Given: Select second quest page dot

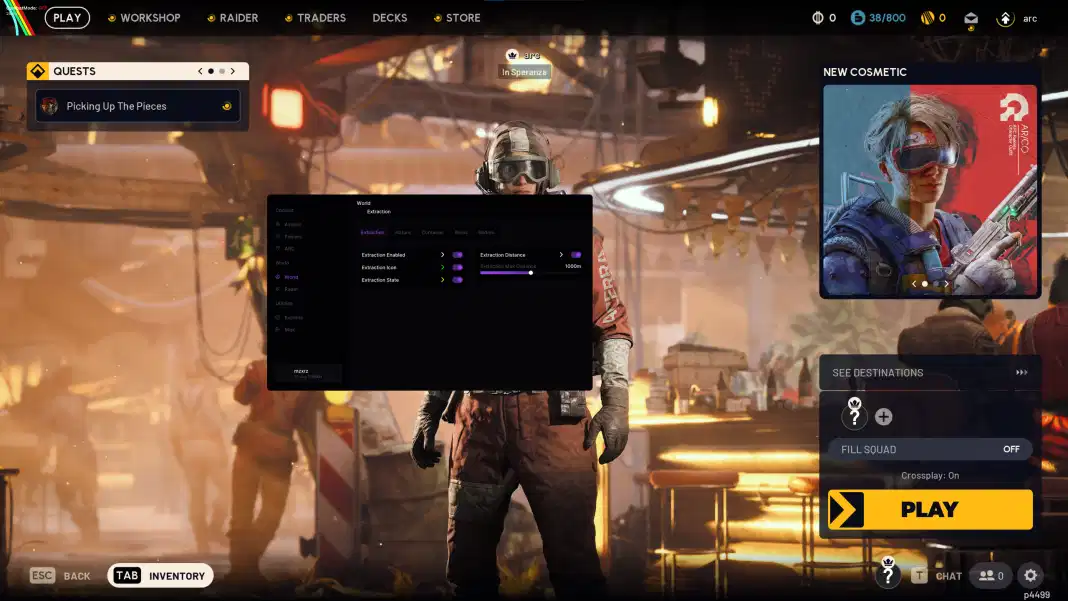Looking at the screenshot, I should pos(222,71).
